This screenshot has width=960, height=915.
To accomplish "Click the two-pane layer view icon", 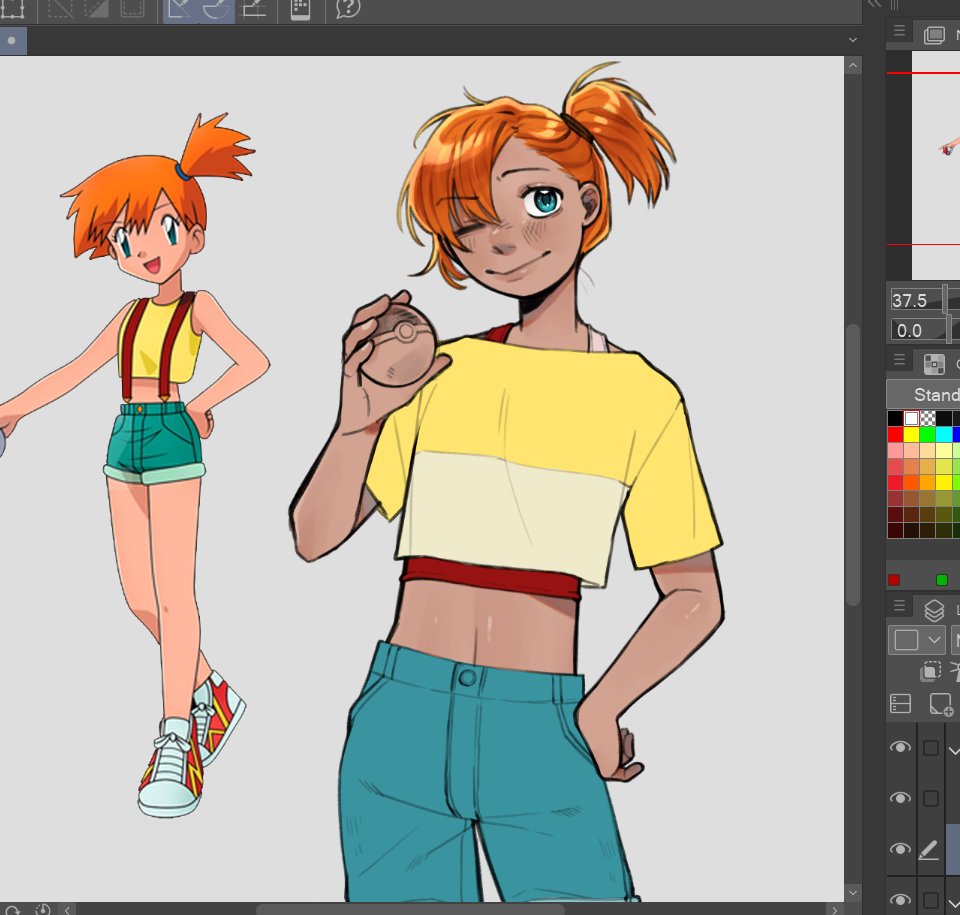I will click(900, 704).
